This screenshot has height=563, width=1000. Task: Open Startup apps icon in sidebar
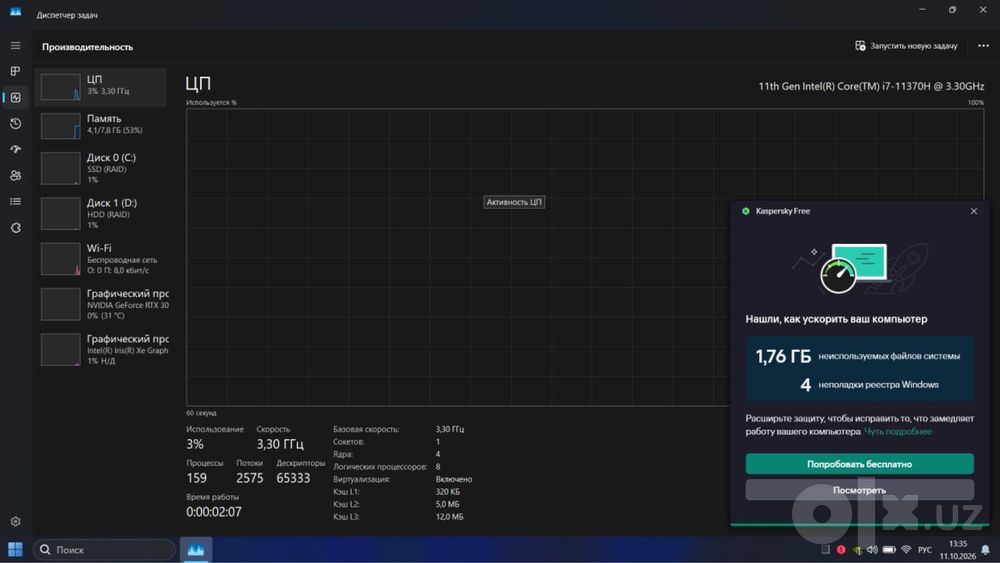(x=15, y=149)
